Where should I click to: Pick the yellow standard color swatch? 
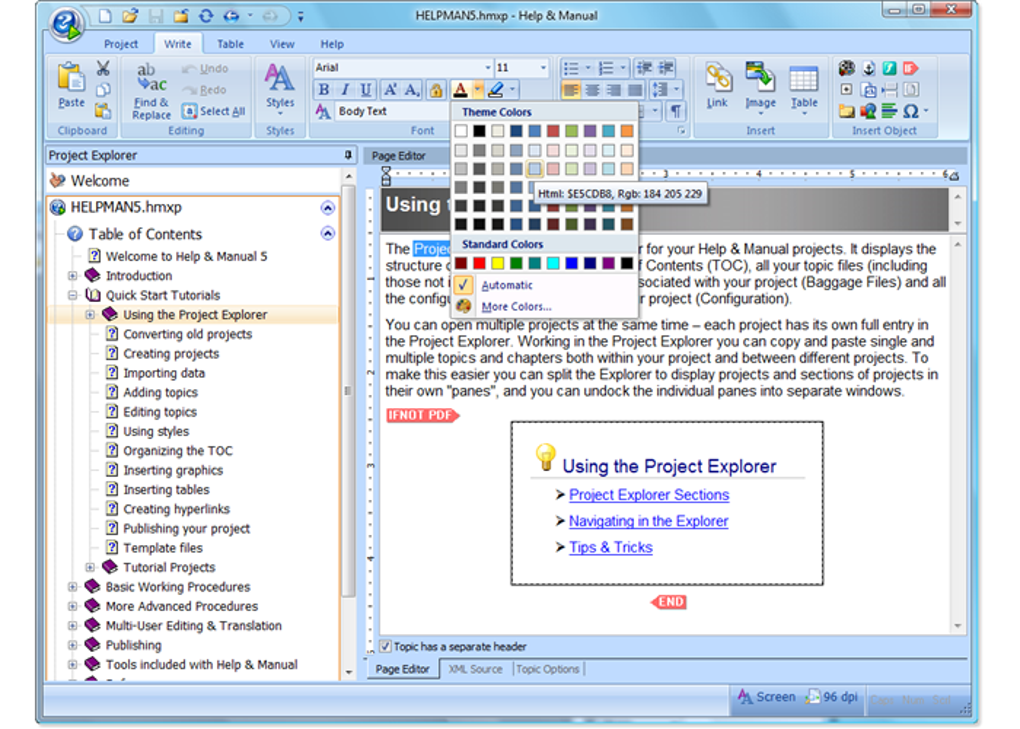[x=498, y=263]
